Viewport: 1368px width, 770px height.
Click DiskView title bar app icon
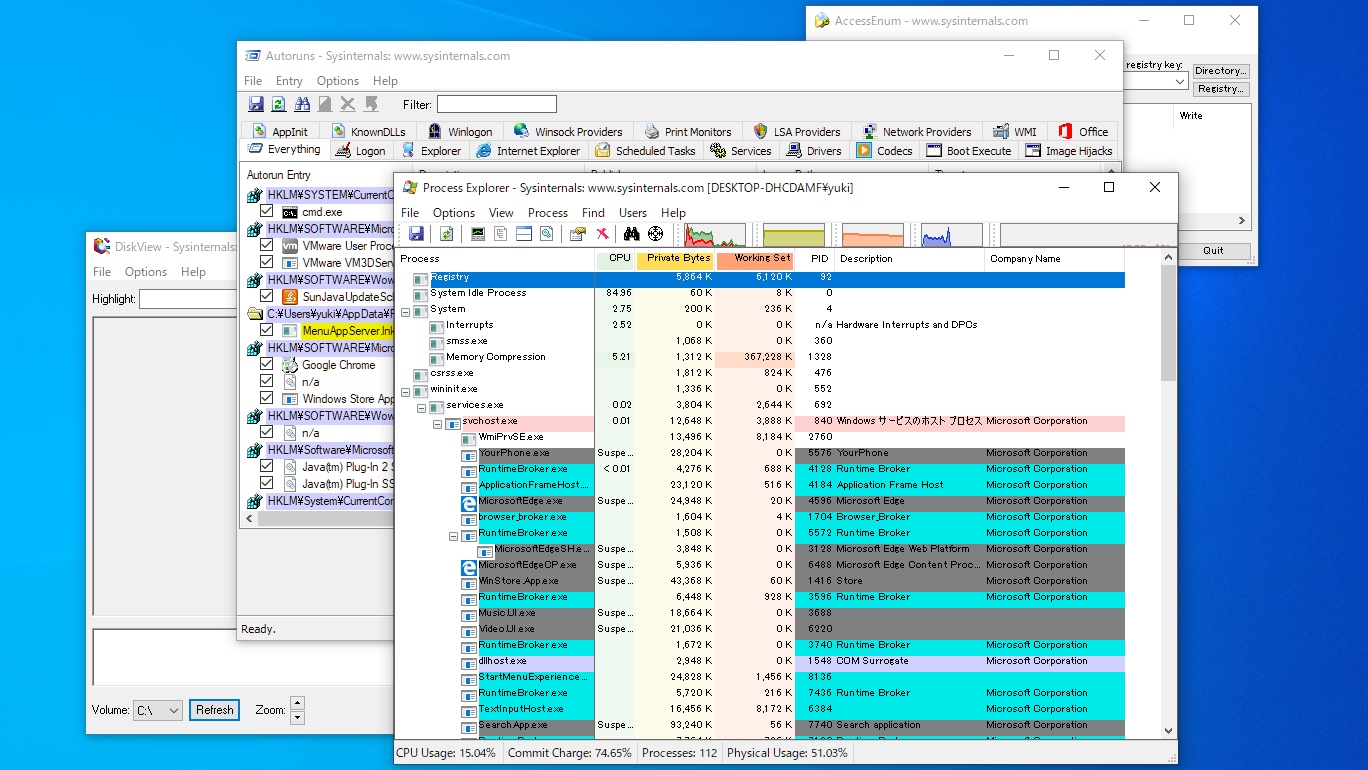click(101, 246)
